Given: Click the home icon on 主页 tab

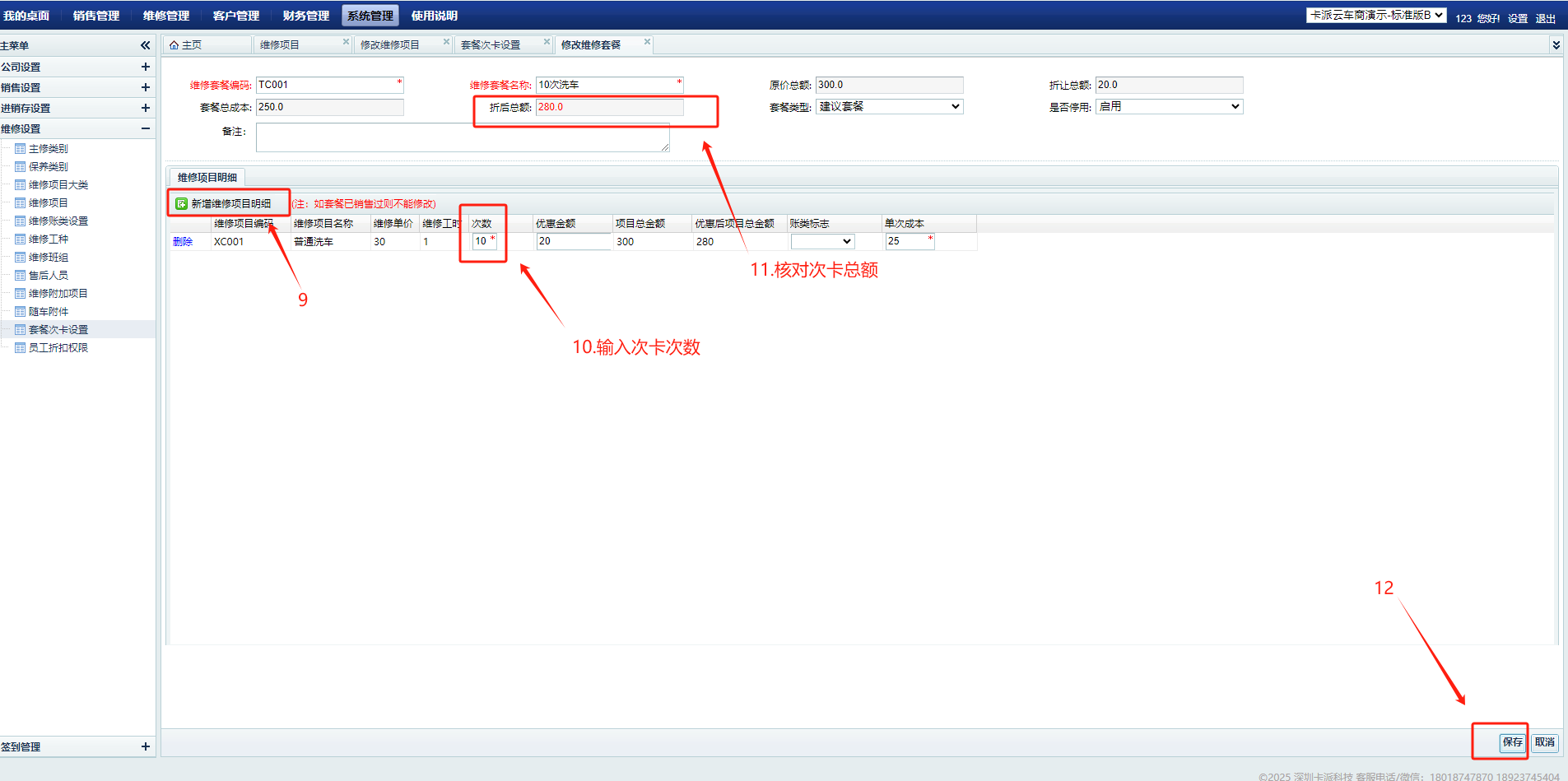Looking at the screenshot, I should [174, 45].
